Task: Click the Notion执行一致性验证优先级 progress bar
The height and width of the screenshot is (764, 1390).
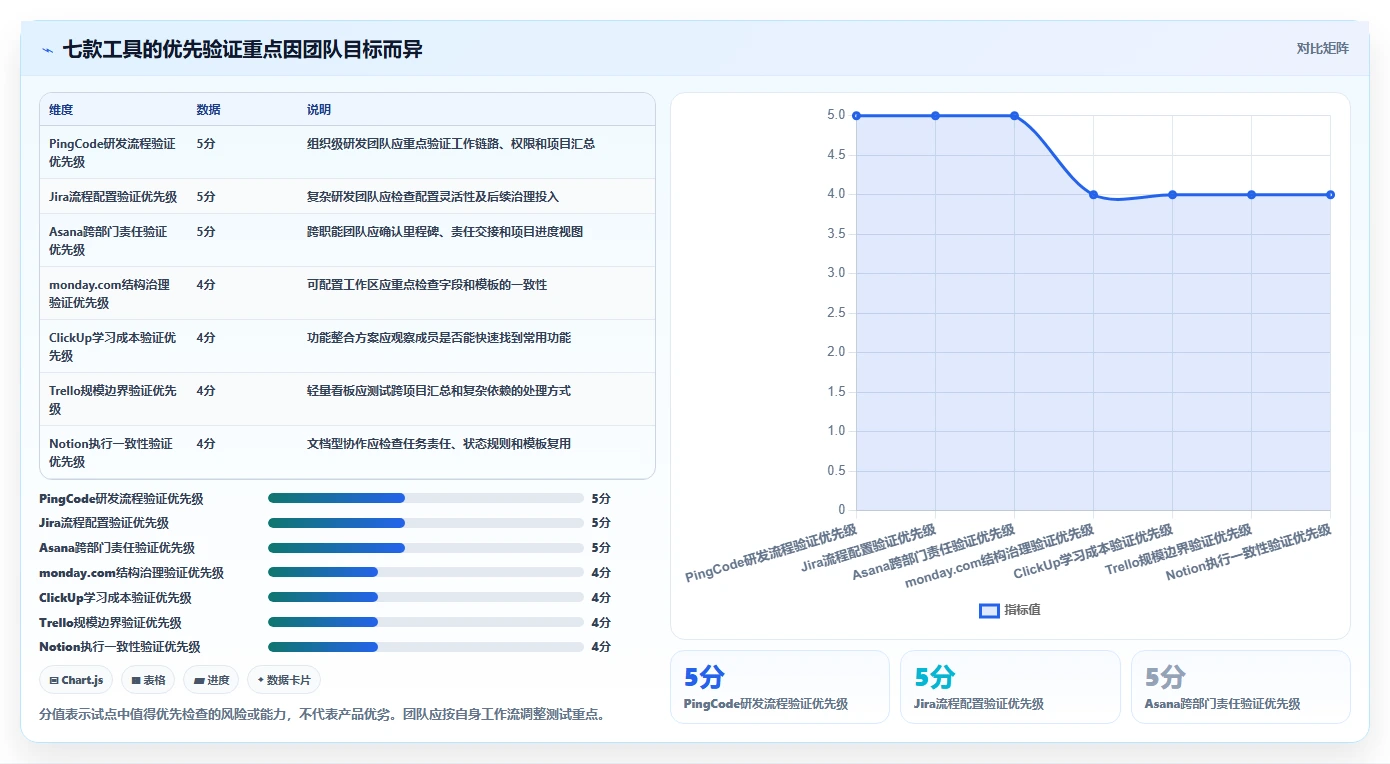Action: tap(426, 647)
